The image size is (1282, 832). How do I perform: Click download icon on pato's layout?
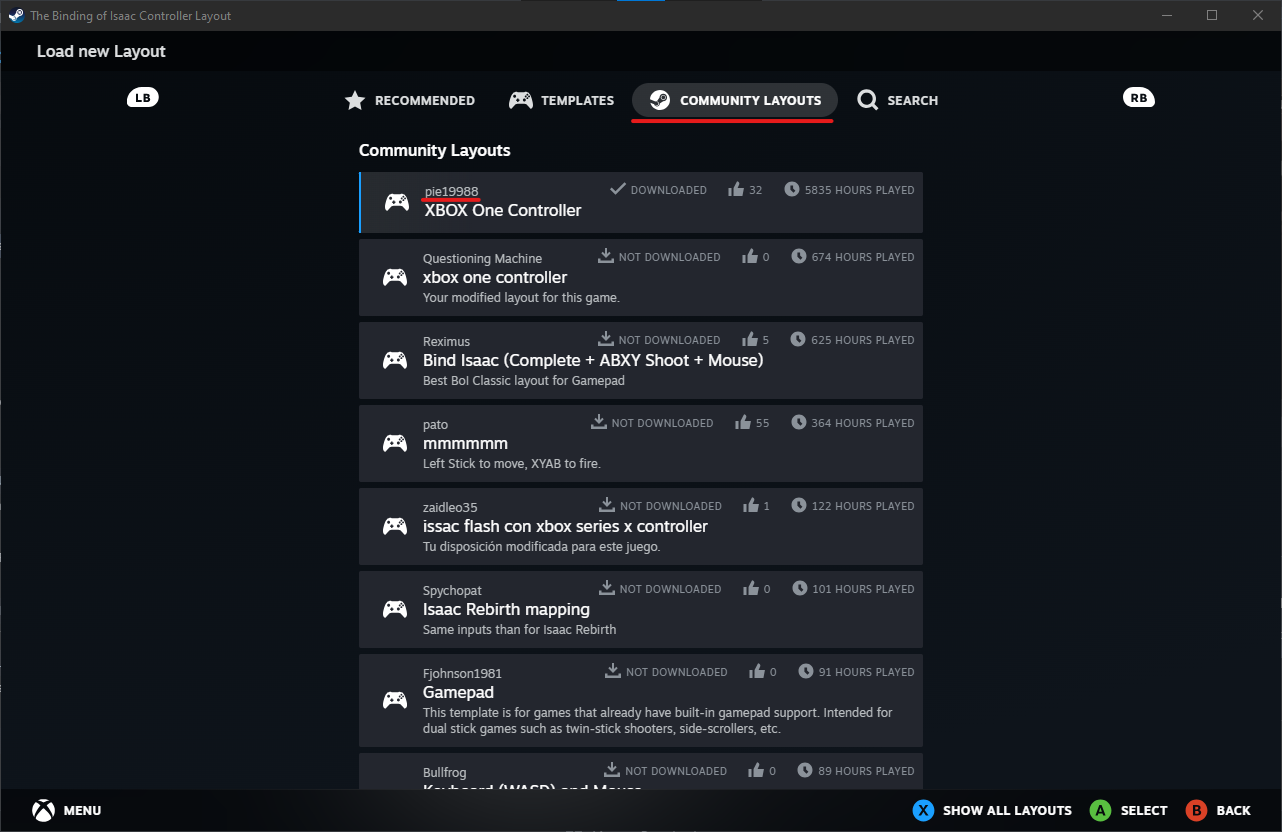pyautogui.click(x=599, y=422)
